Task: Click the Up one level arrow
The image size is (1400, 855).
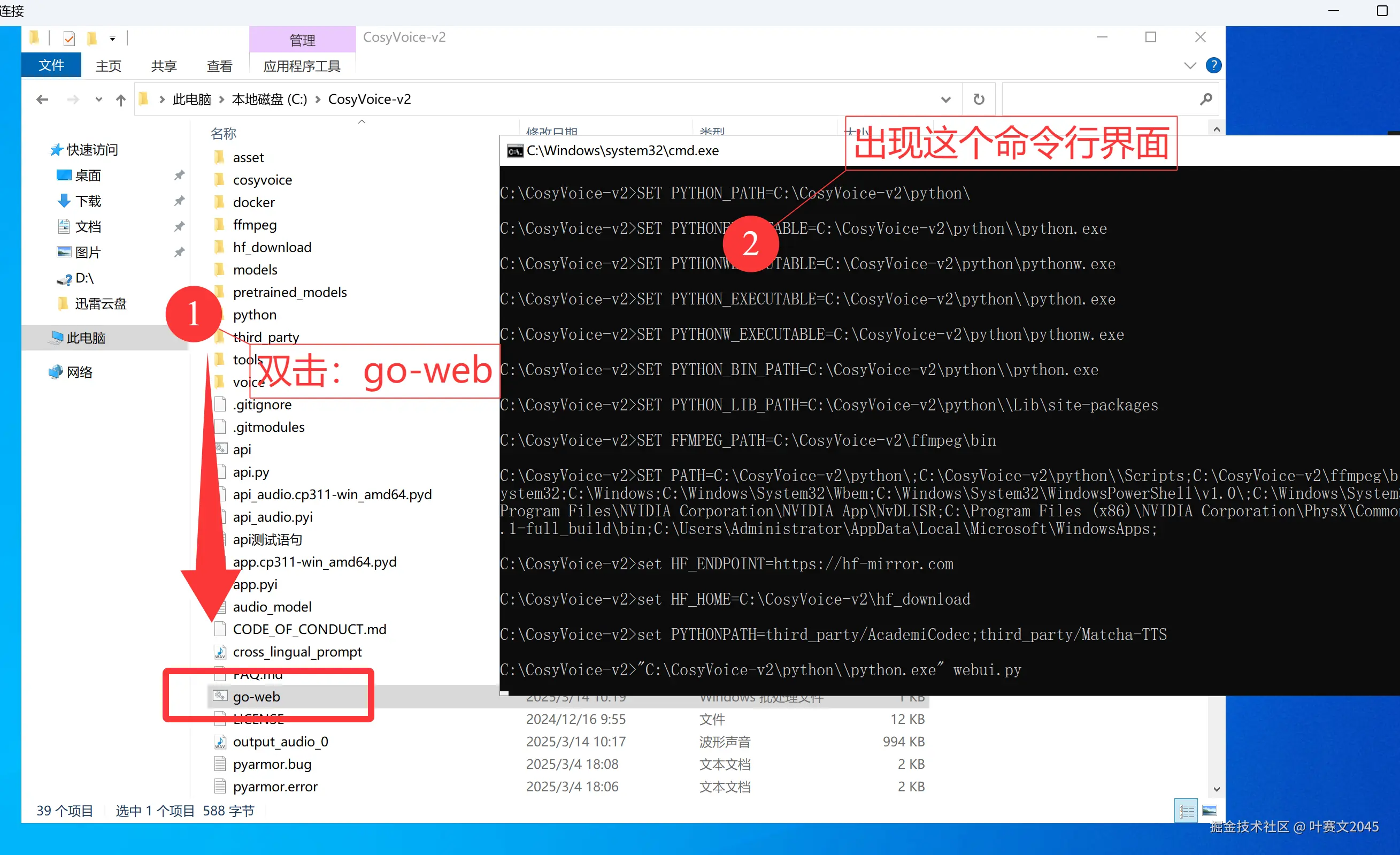Action: coord(120,100)
